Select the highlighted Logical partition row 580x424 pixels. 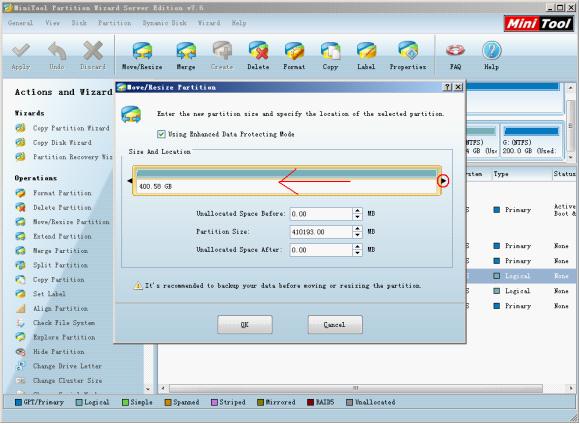click(x=521, y=276)
